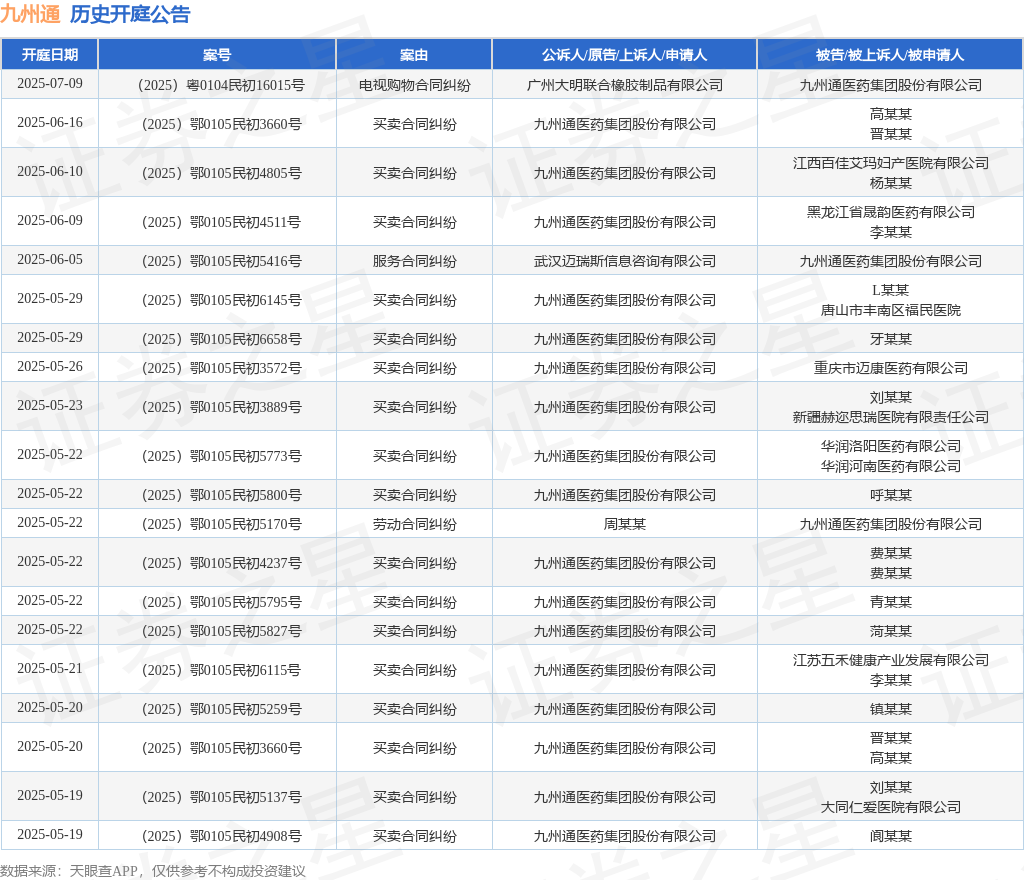Screen dimensions: 1024x880
Task: Select the "电视购物合同纠纷" cell
Action: [x=415, y=85]
